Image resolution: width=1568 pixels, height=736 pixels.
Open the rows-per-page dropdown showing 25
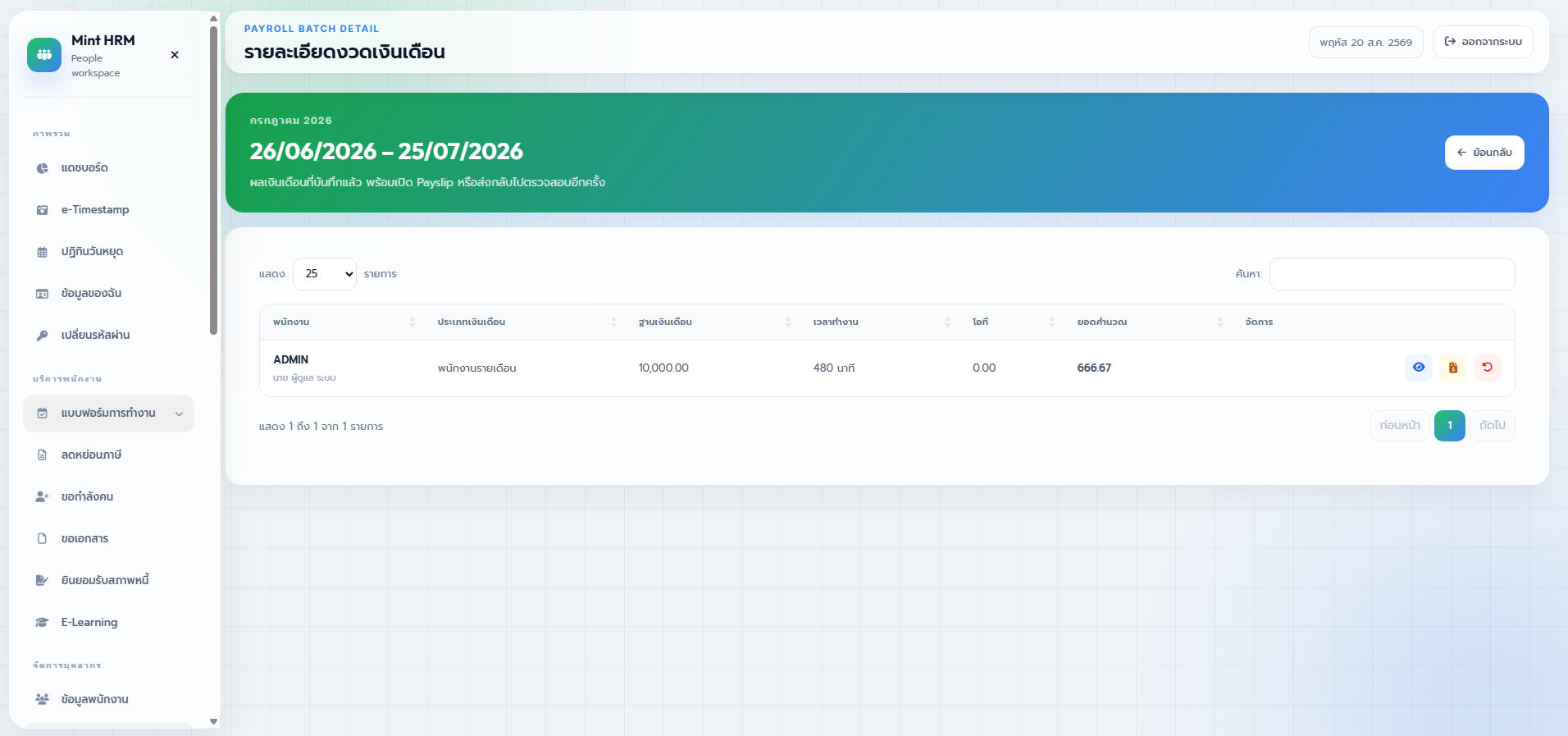[x=325, y=274]
